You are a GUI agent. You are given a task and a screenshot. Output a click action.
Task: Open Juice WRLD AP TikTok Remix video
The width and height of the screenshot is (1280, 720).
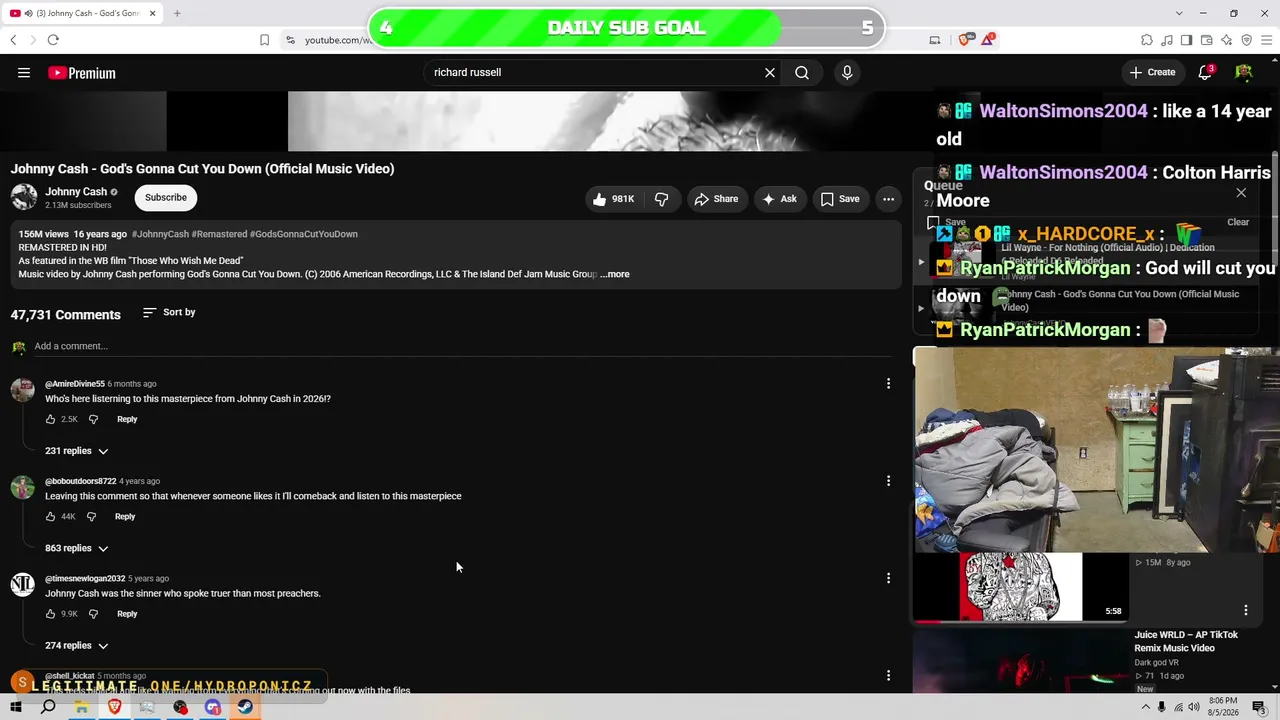1186,642
